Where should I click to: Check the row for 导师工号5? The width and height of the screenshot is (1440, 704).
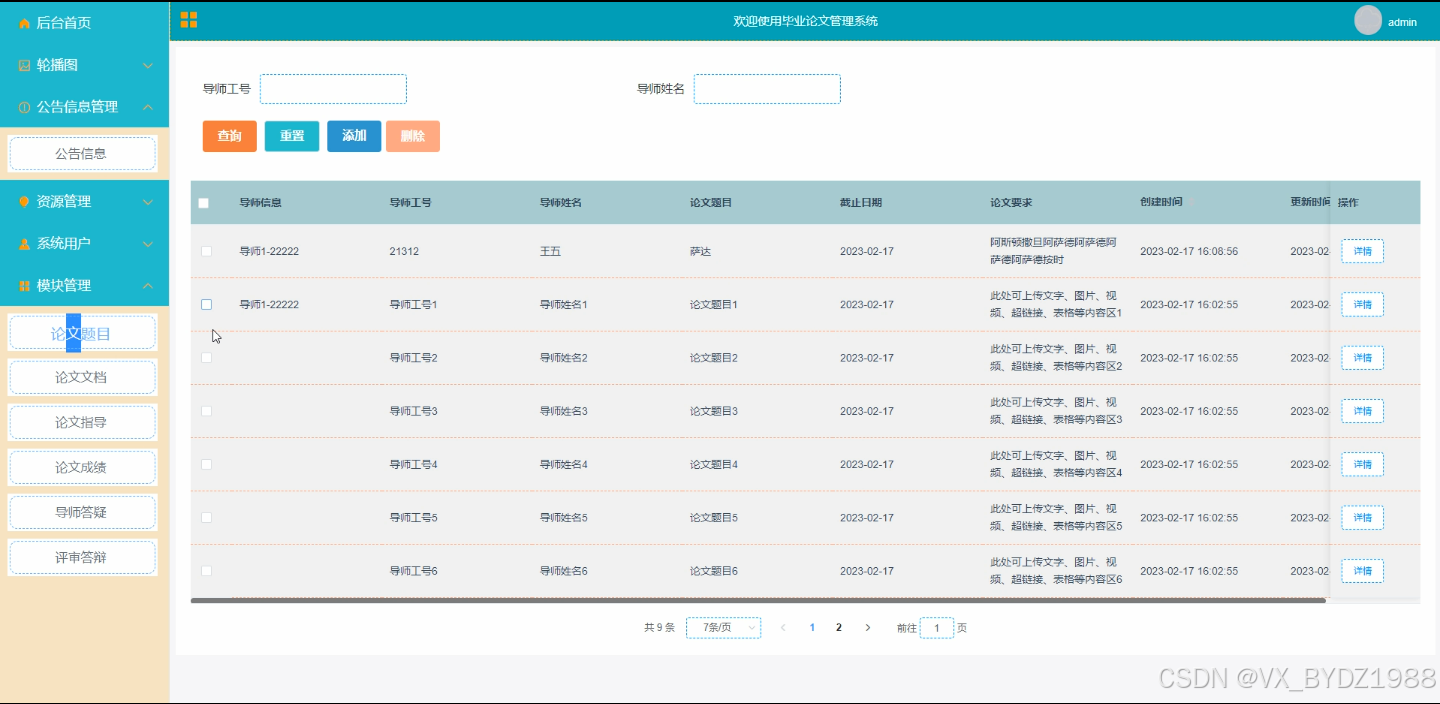(x=206, y=517)
